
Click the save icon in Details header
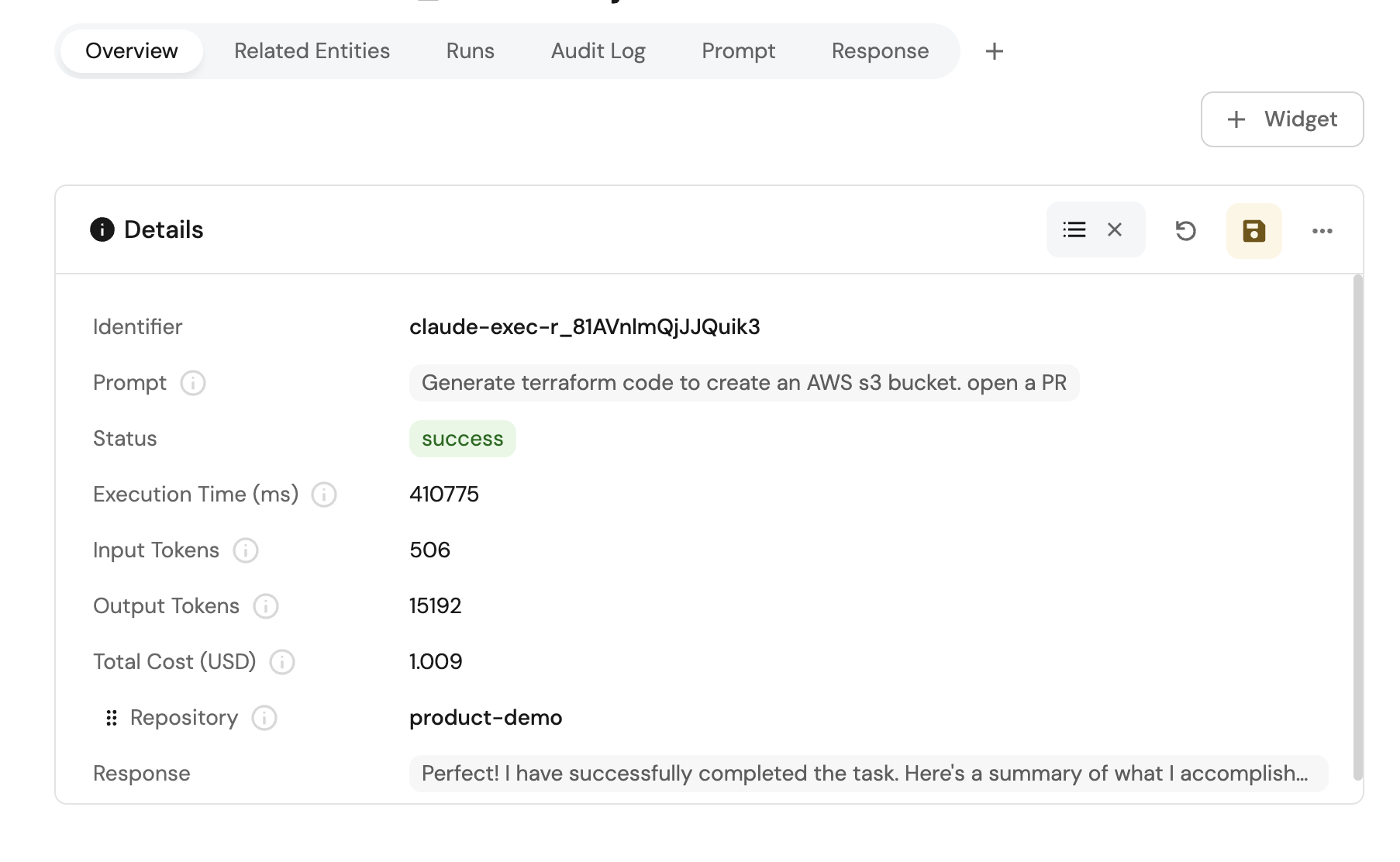tap(1253, 230)
